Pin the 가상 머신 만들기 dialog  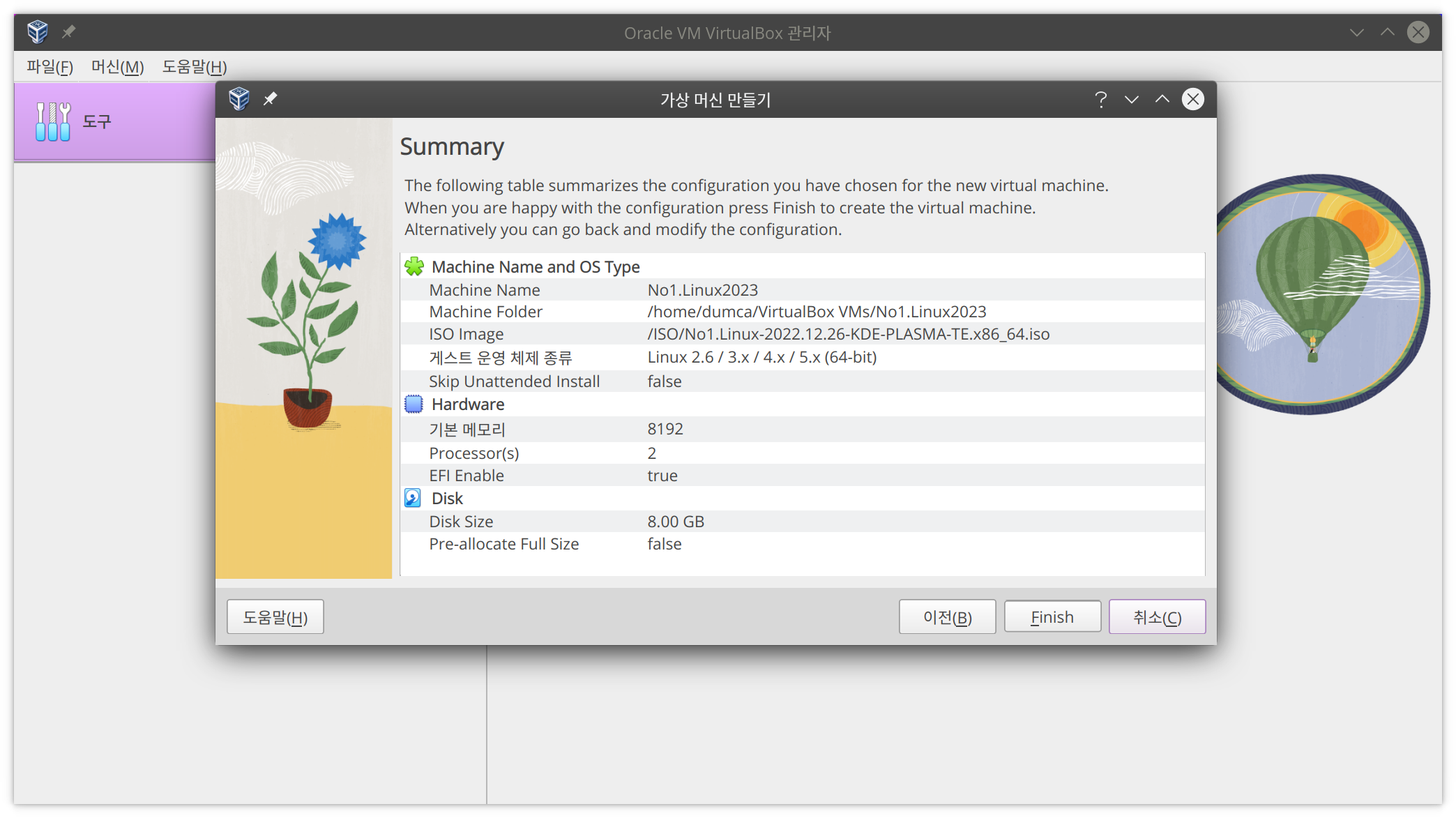(x=270, y=99)
